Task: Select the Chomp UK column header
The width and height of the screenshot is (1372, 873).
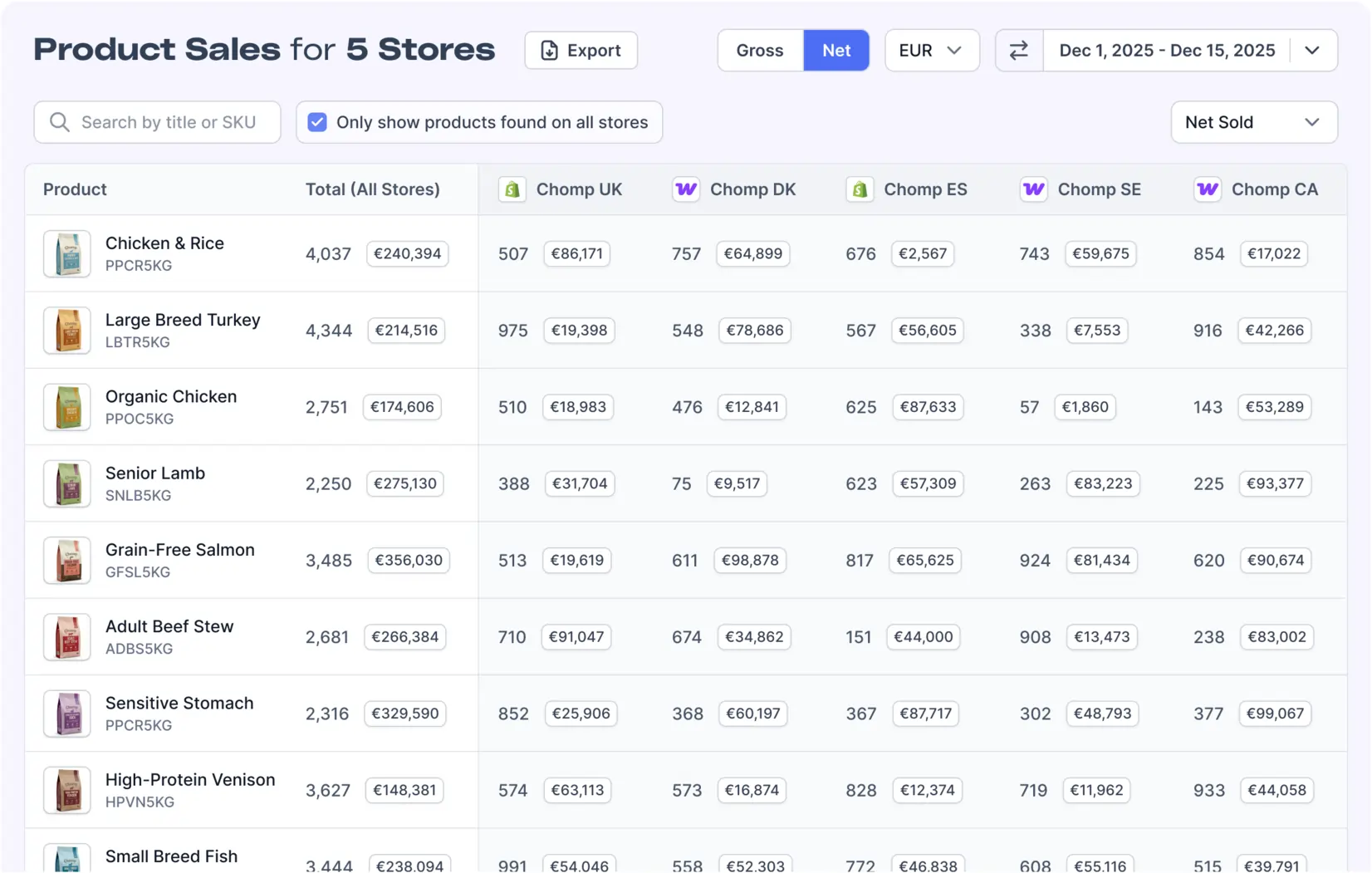Action: 579,189
